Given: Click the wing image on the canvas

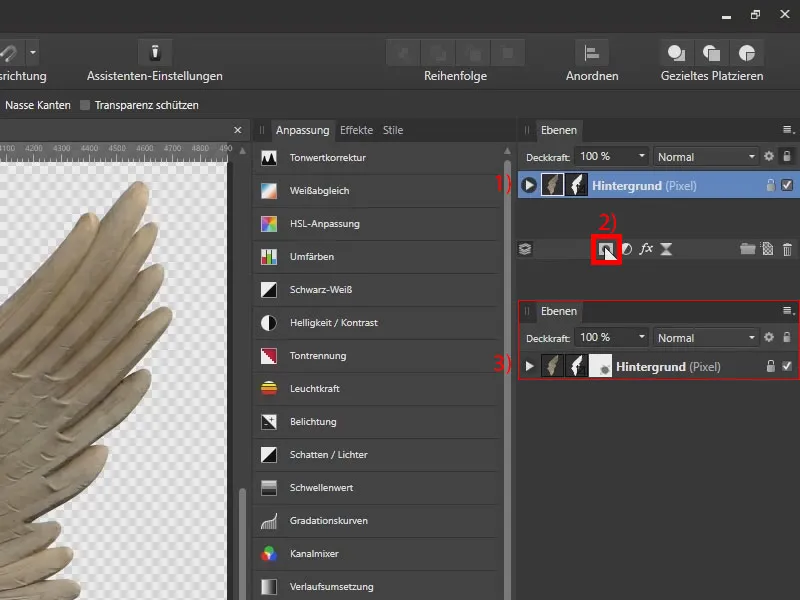Looking at the screenshot, I should pyautogui.click(x=82, y=388).
